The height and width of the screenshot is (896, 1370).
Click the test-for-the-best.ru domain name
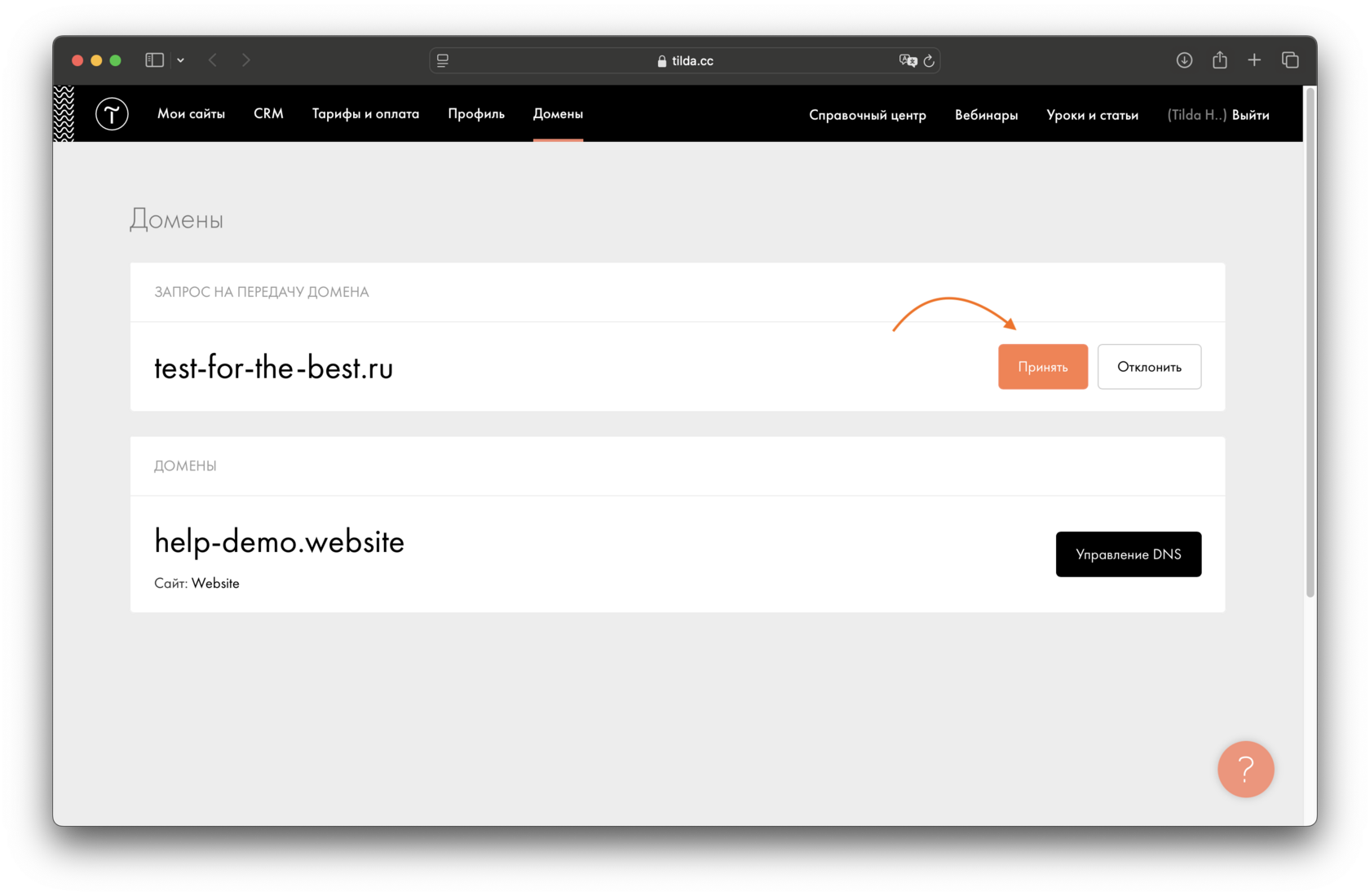coord(273,368)
